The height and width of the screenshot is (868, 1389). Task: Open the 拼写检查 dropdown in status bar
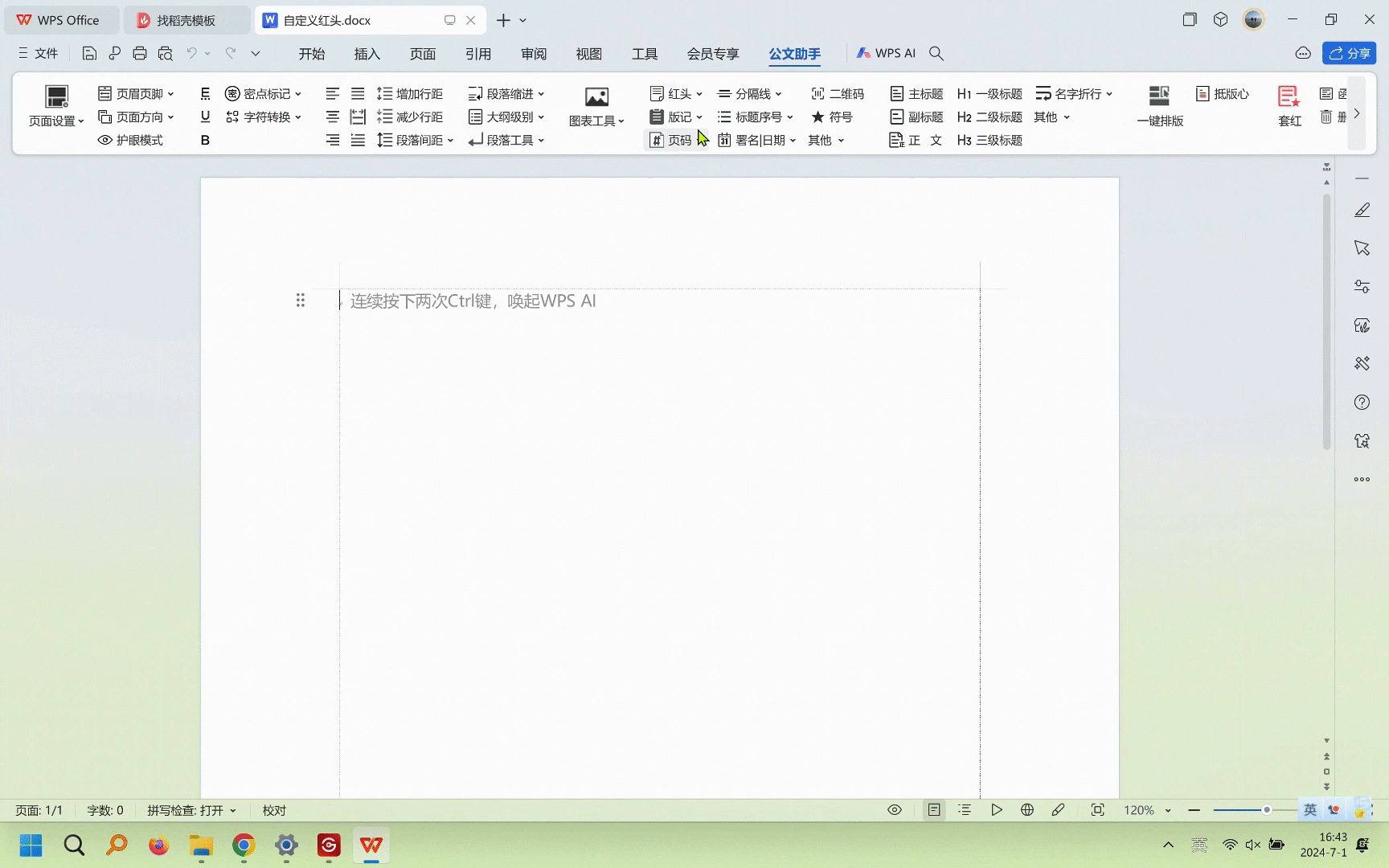[x=191, y=810]
